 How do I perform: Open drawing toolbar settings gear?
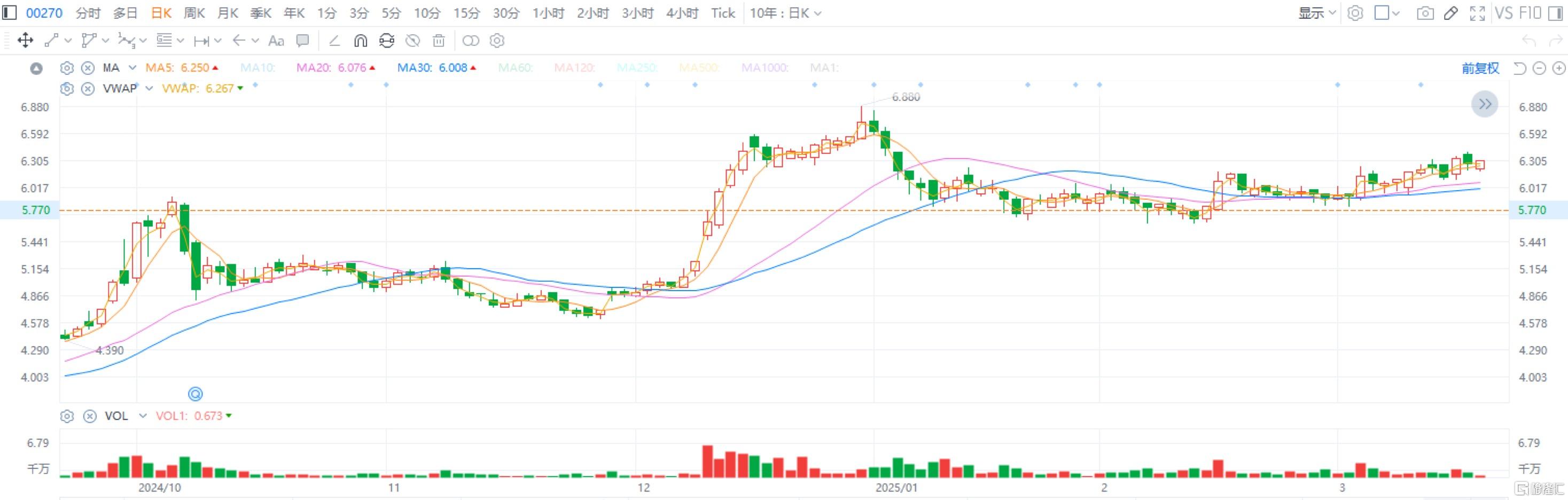[497, 41]
